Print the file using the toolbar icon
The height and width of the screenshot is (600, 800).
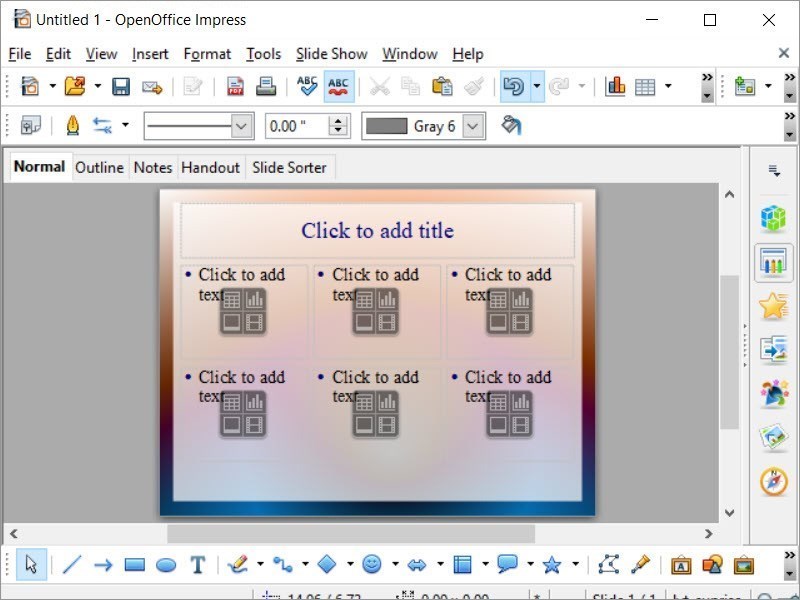pyautogui.click(x=265, y=86)
